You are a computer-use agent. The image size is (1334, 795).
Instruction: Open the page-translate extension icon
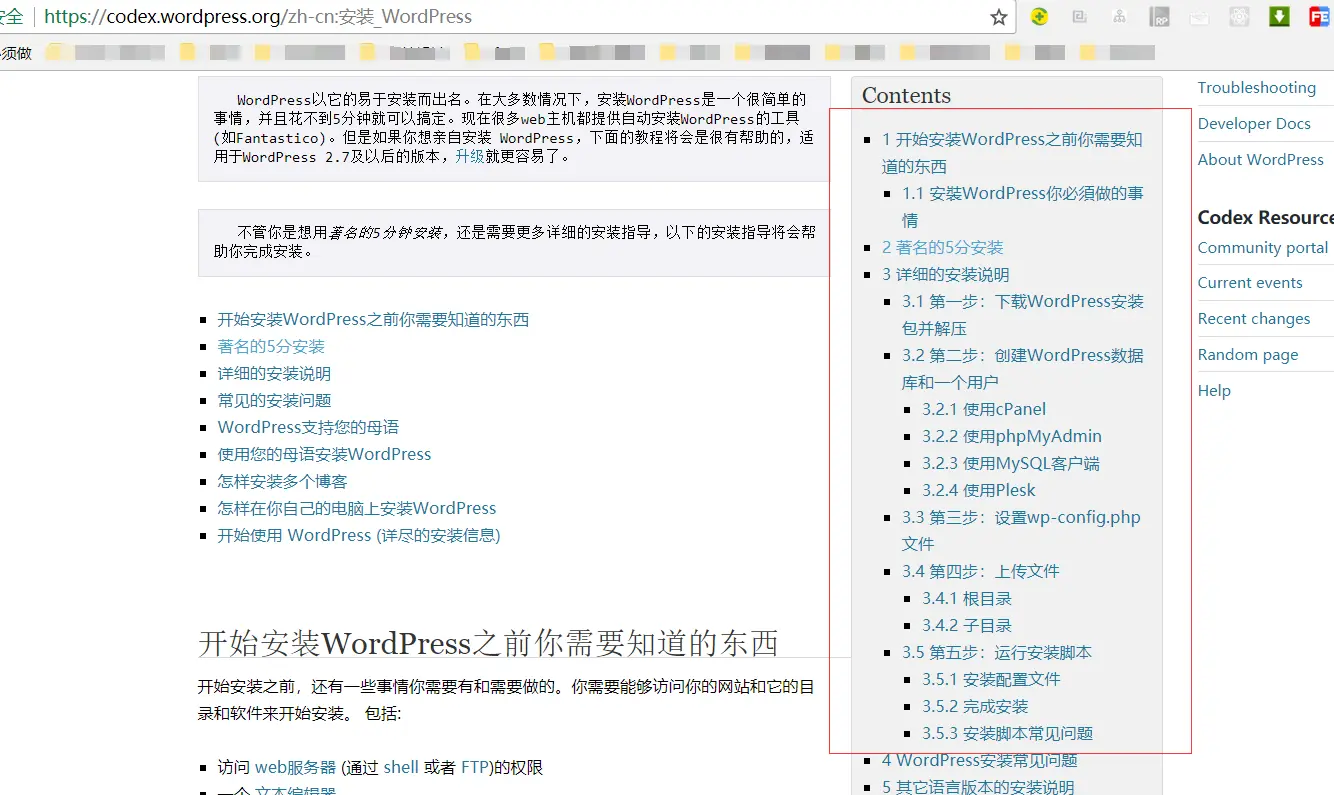tap(1079, 16)
